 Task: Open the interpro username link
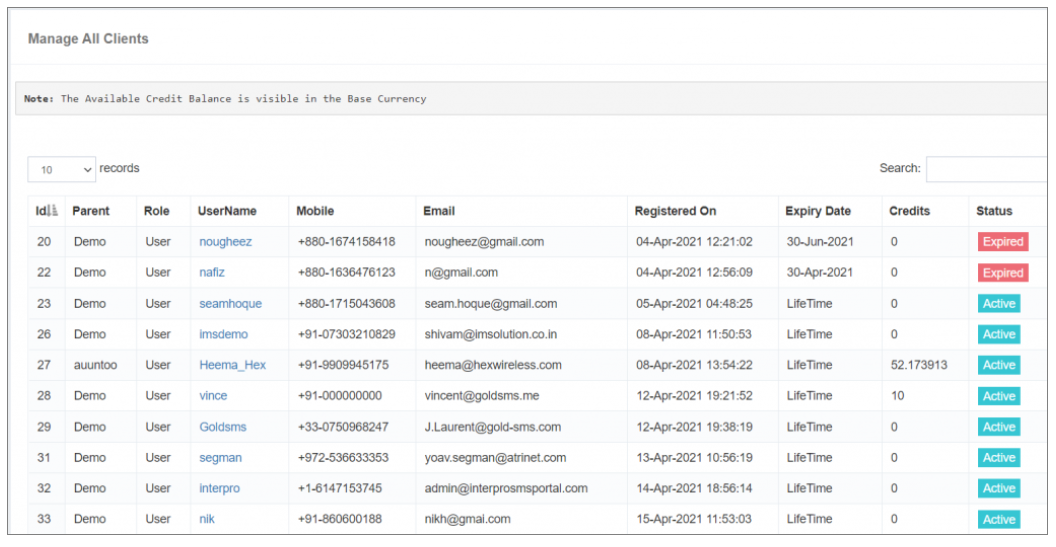tap(220, 488)
